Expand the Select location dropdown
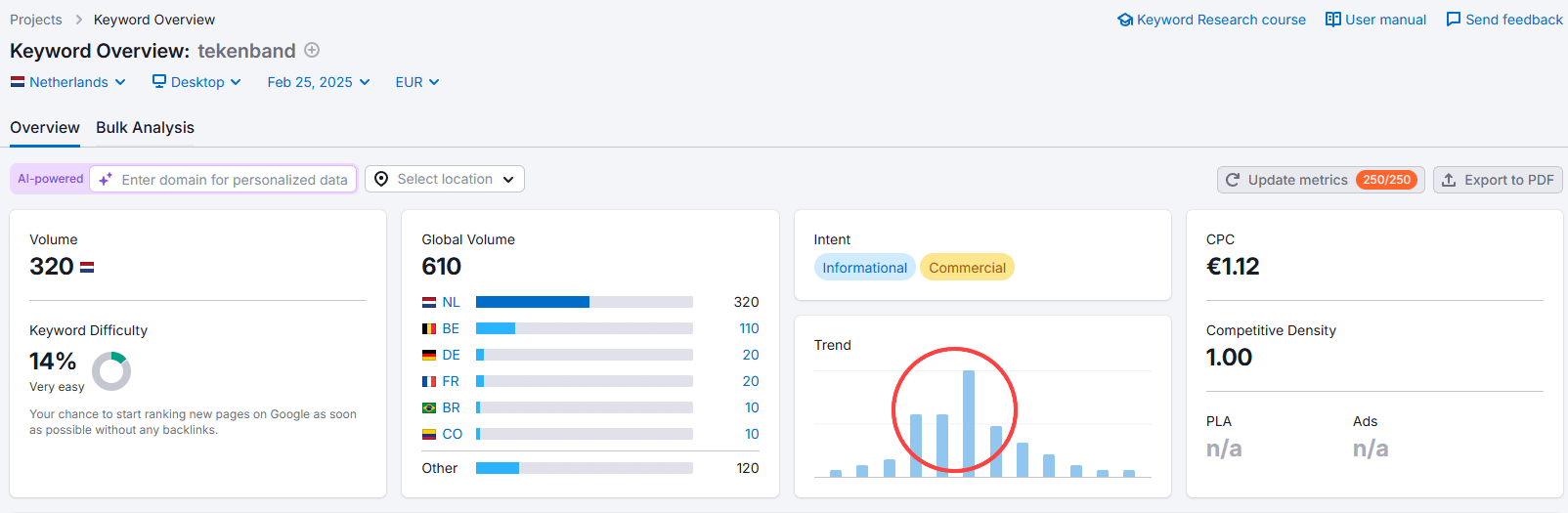This screenshot has width=1568, height=513. click(x=445, y=179)
